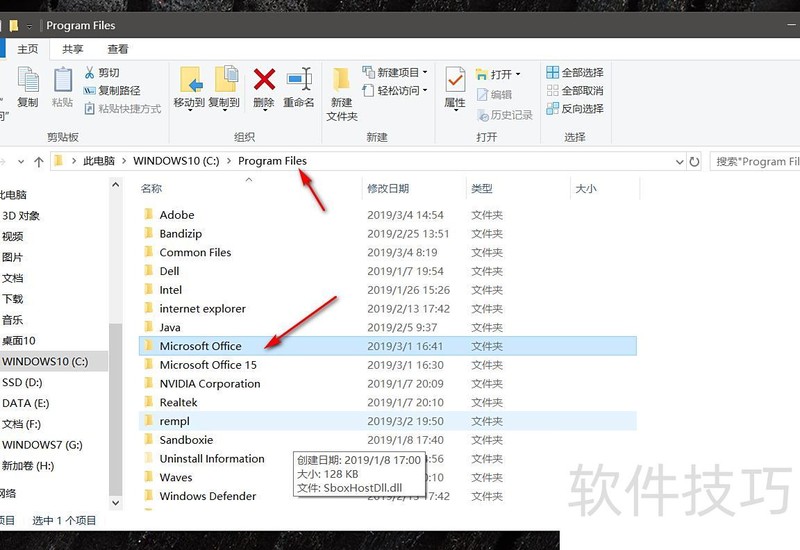Image resolution: width=800 pixels, height=550 pixels.
Task: Switch to the Share (共享) tab
Action: point(72,49)
